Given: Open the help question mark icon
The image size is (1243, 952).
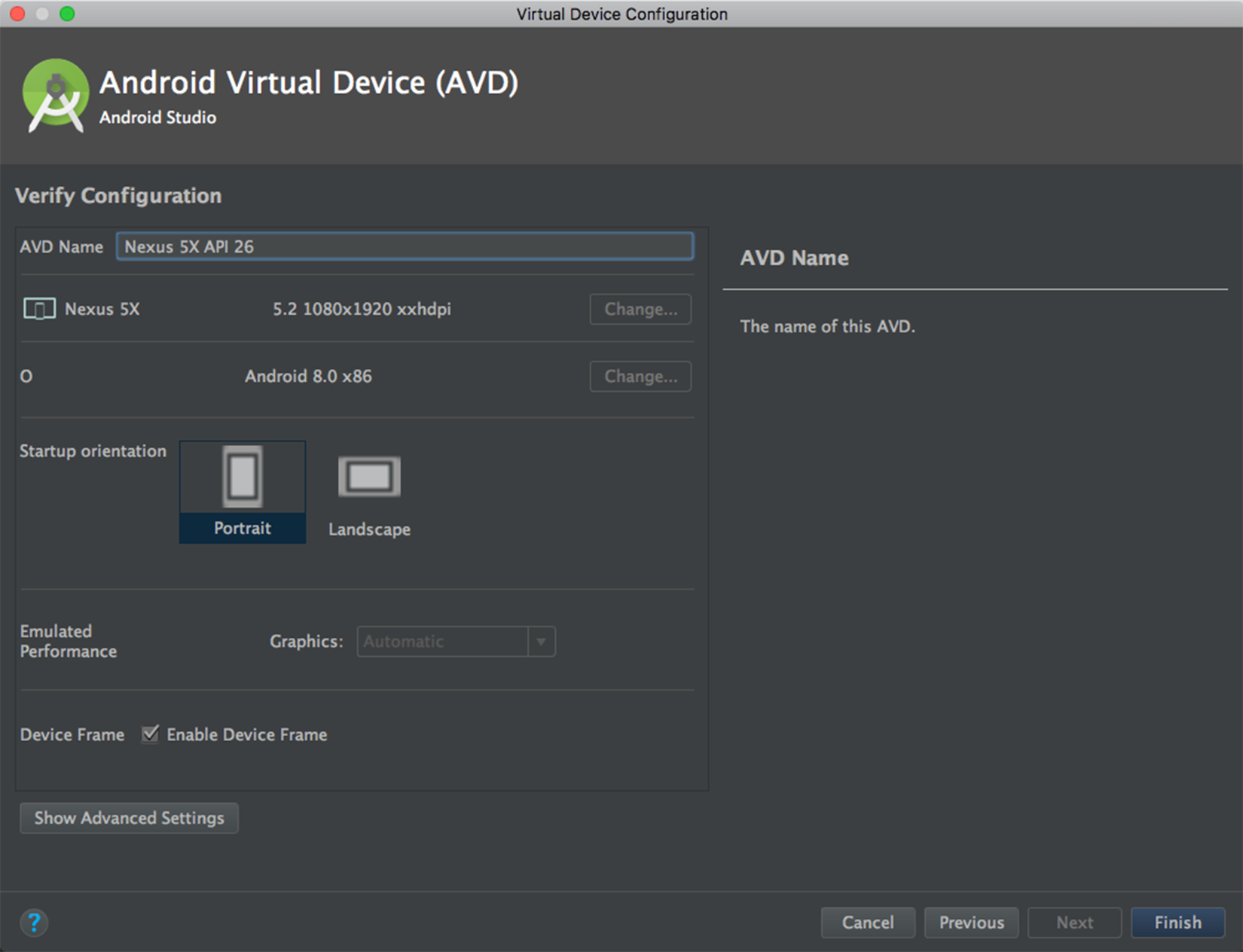Looking at the screenshot, I should [34, 923].
